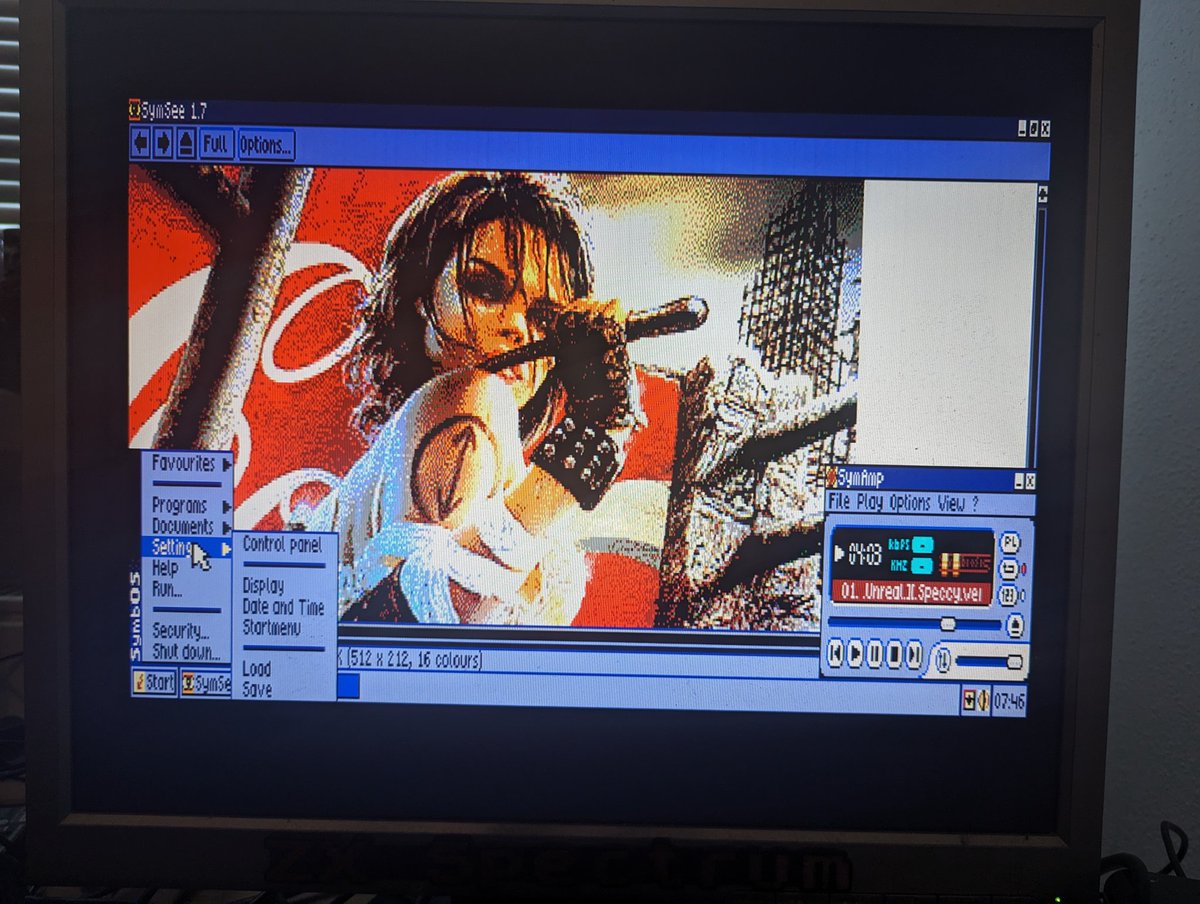The width and height of the screenshot is (1200, 904).
Task: Click the volume/balance swap icon in SymAmp
Action: coord(942,659)
